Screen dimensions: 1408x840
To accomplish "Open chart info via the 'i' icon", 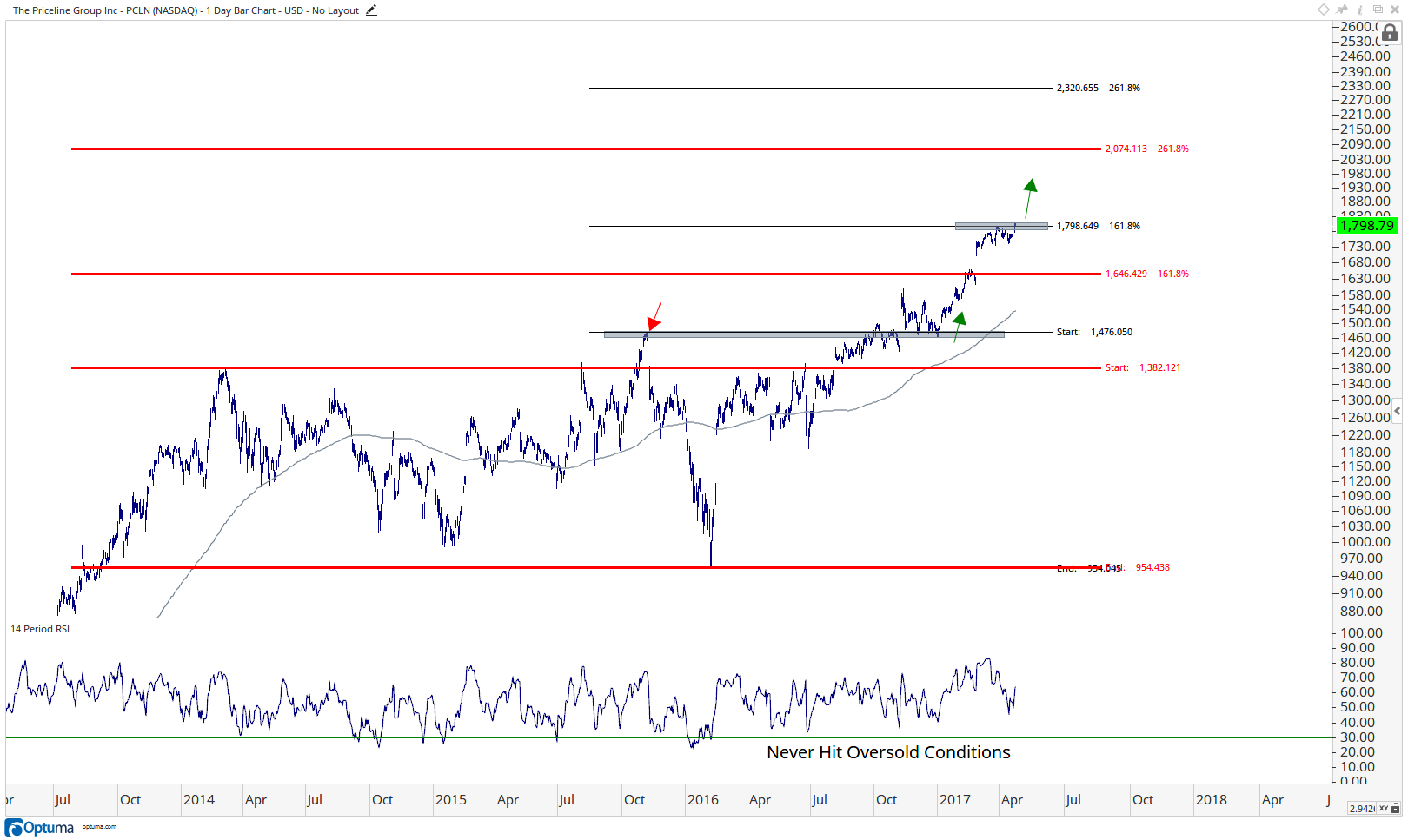I will coord(1360,9).
